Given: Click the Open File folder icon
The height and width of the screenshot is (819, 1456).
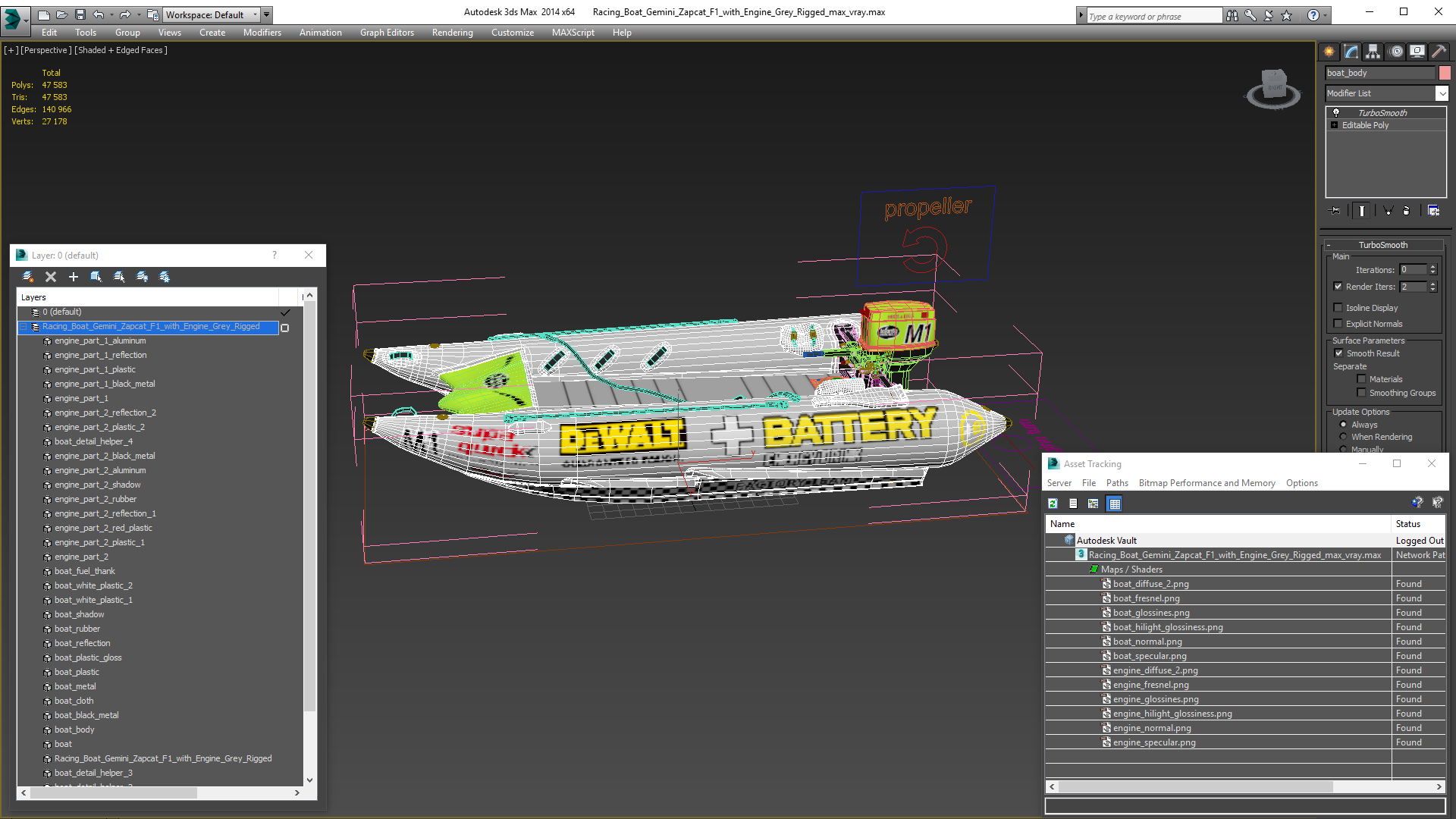Looking at the screenshot, I should click(61, 14).
